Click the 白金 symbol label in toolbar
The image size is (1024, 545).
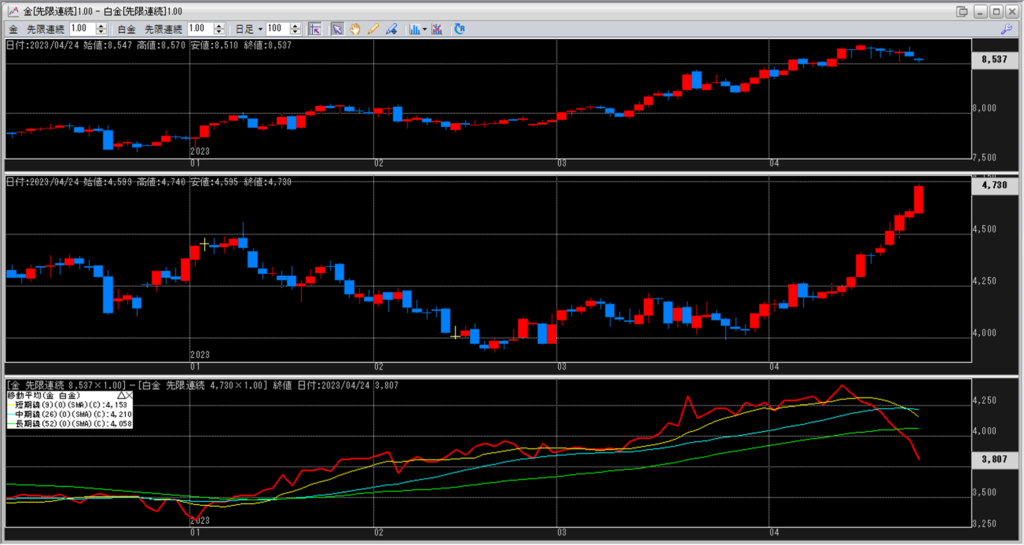[127, 29]
